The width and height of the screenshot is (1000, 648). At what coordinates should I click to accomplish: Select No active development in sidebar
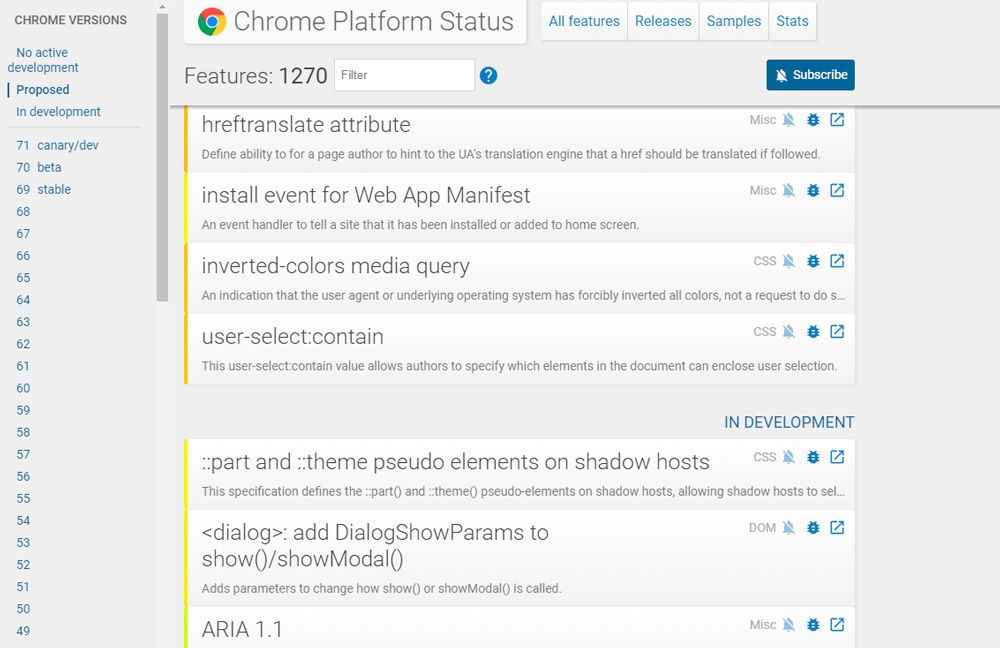43,60
